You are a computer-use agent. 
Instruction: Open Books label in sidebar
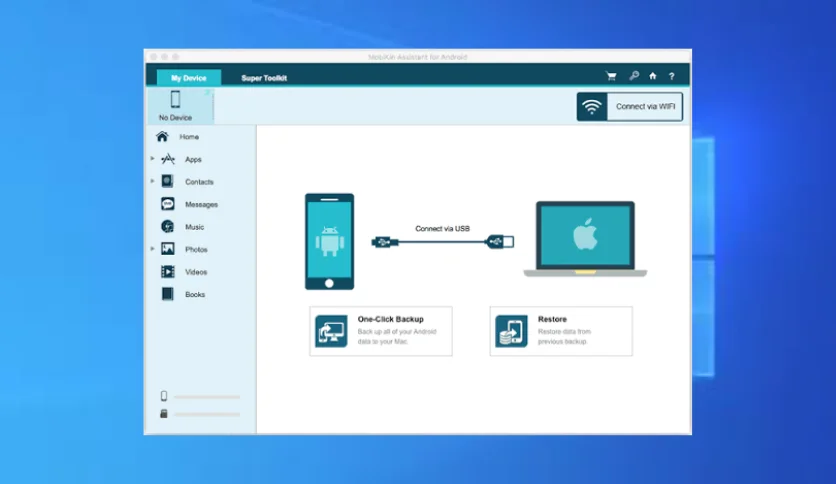[x=195, y=294]
